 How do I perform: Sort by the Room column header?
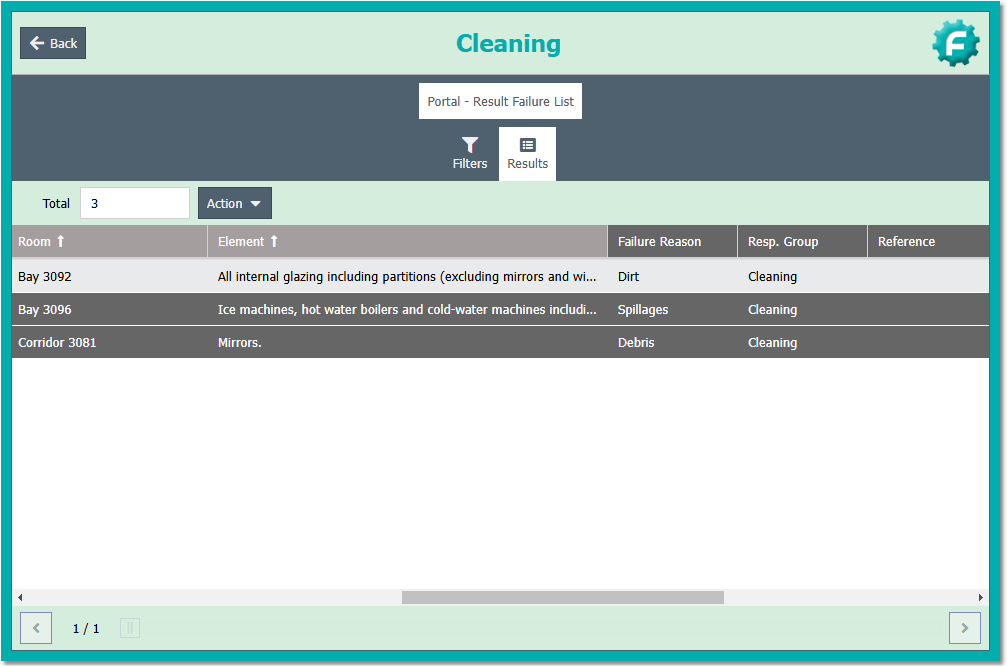click(109, 242)
